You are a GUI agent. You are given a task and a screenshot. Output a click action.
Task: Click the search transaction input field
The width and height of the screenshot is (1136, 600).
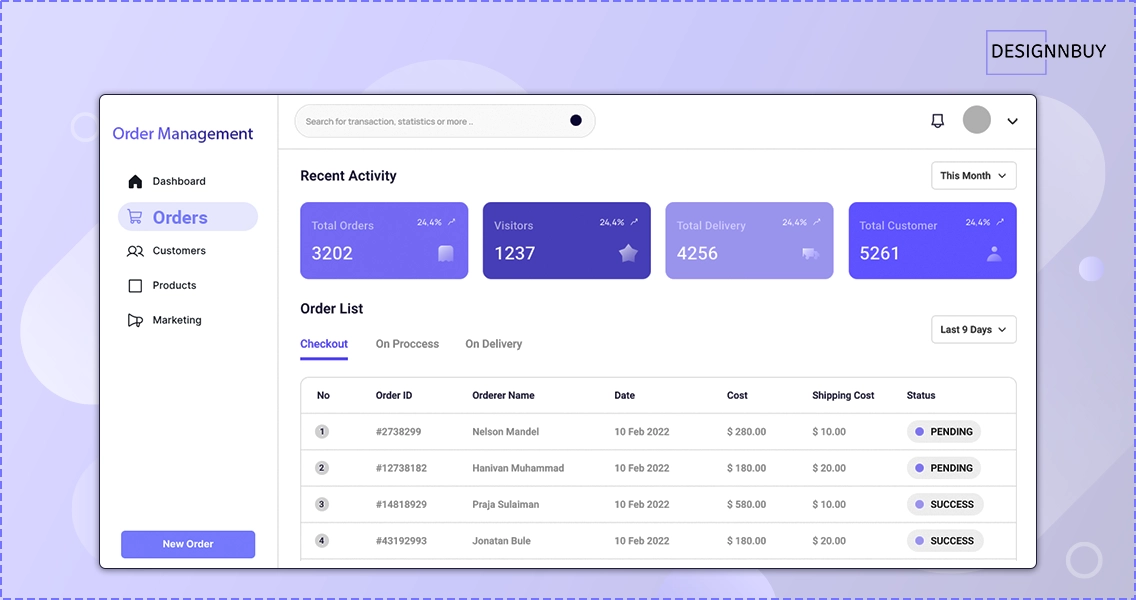click(444, 121)
